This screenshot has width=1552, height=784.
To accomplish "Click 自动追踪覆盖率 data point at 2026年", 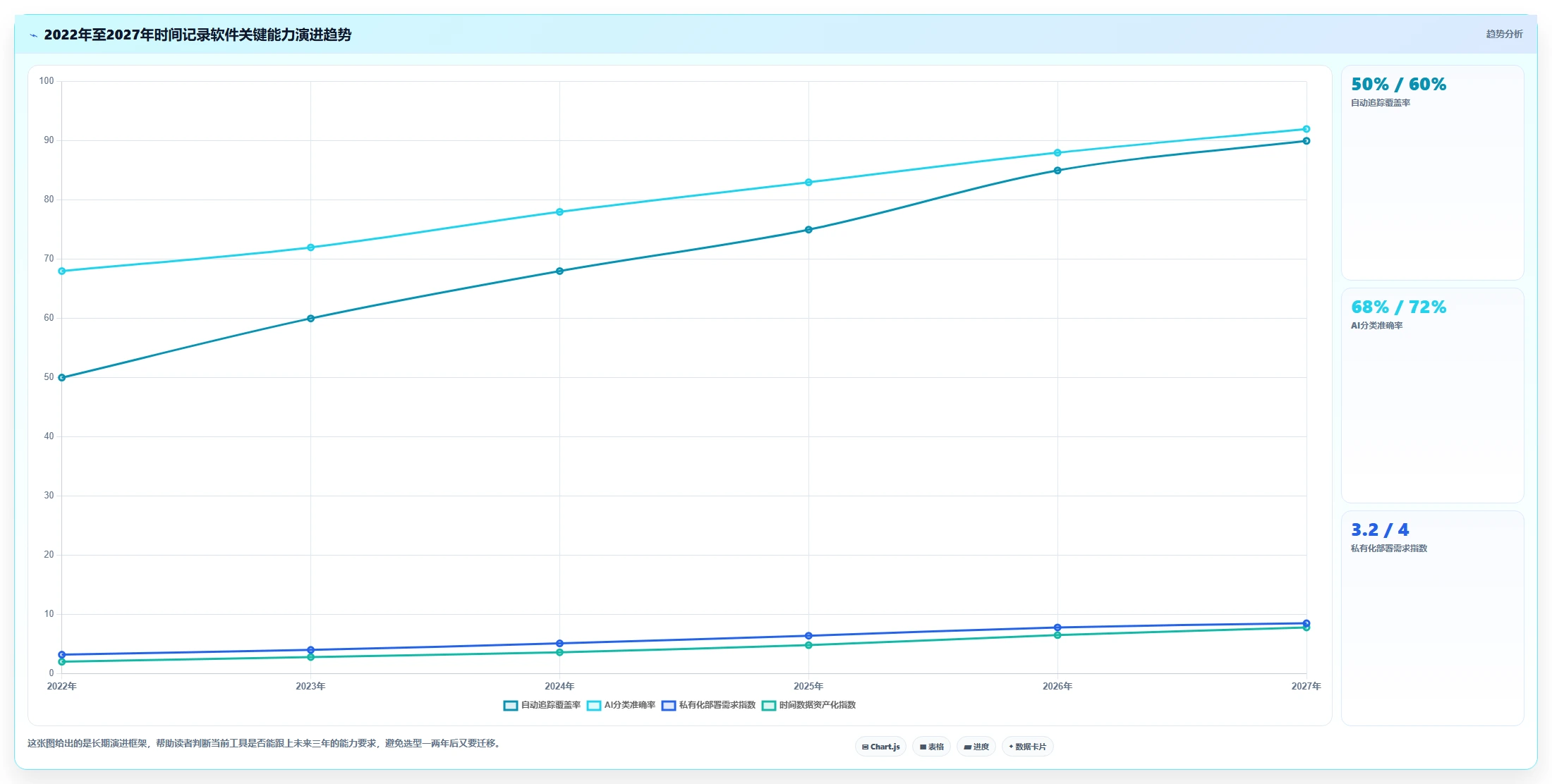I will (1057, 171).
